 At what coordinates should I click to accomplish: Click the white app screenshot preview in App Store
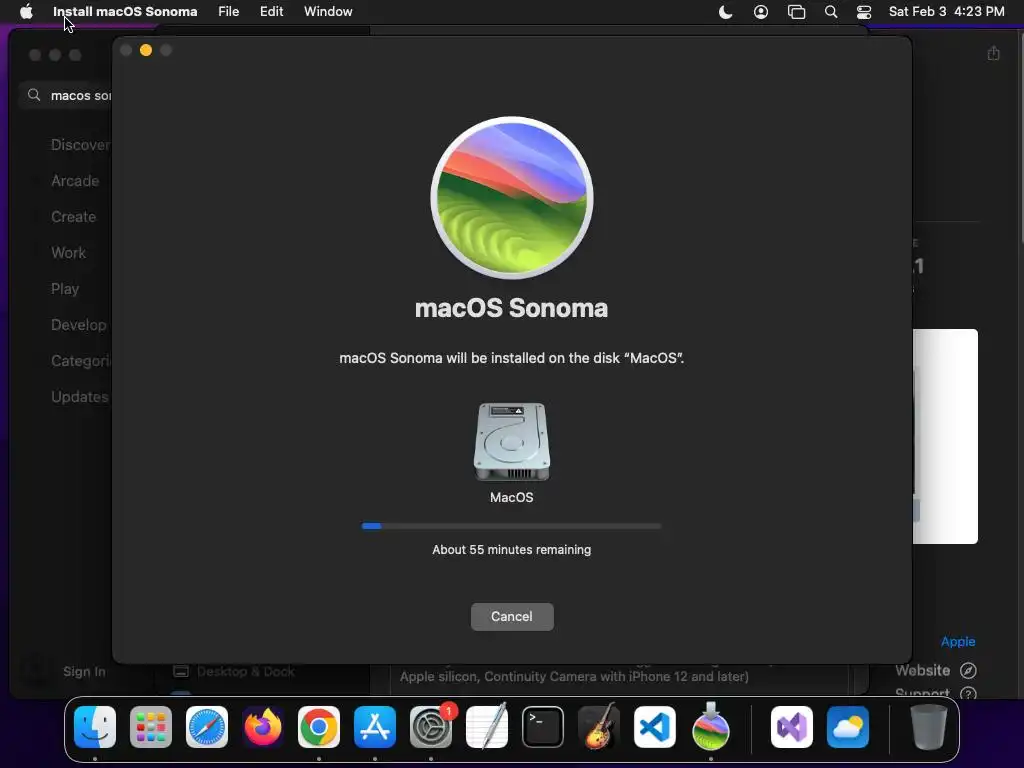pyautogui.click(x=945, y=436)
